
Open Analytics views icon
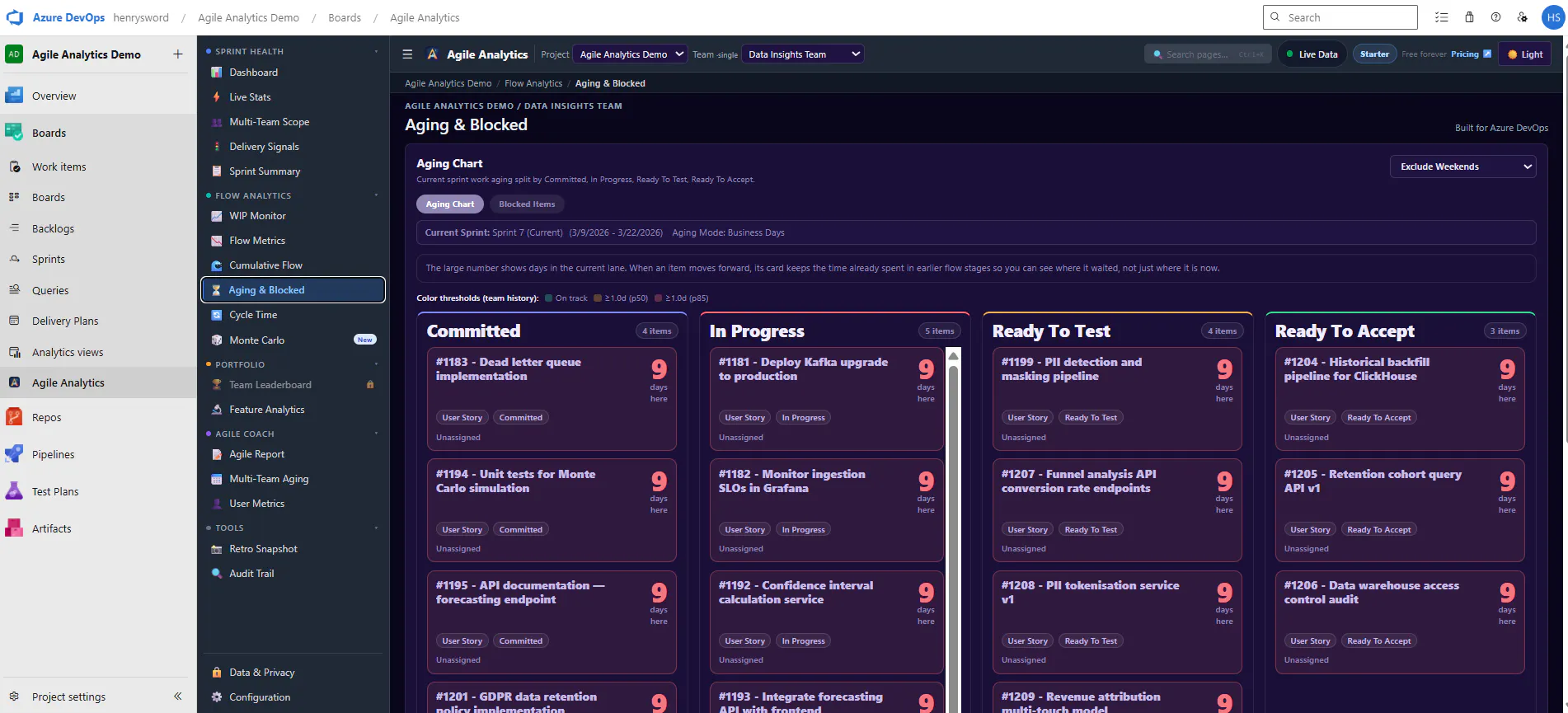(14, 352)
